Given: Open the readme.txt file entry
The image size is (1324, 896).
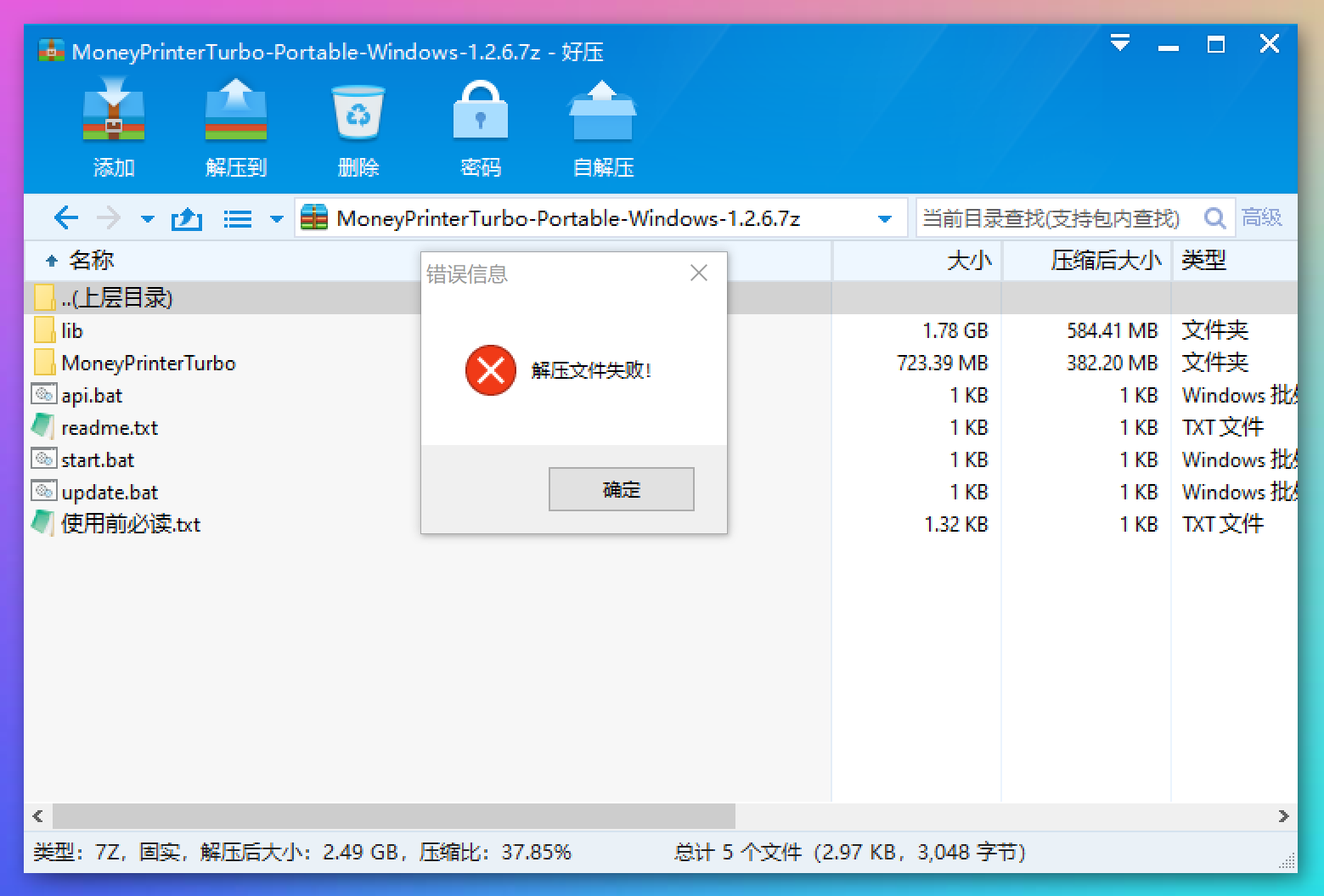Looking at the screenshot, I should [110, 427].
